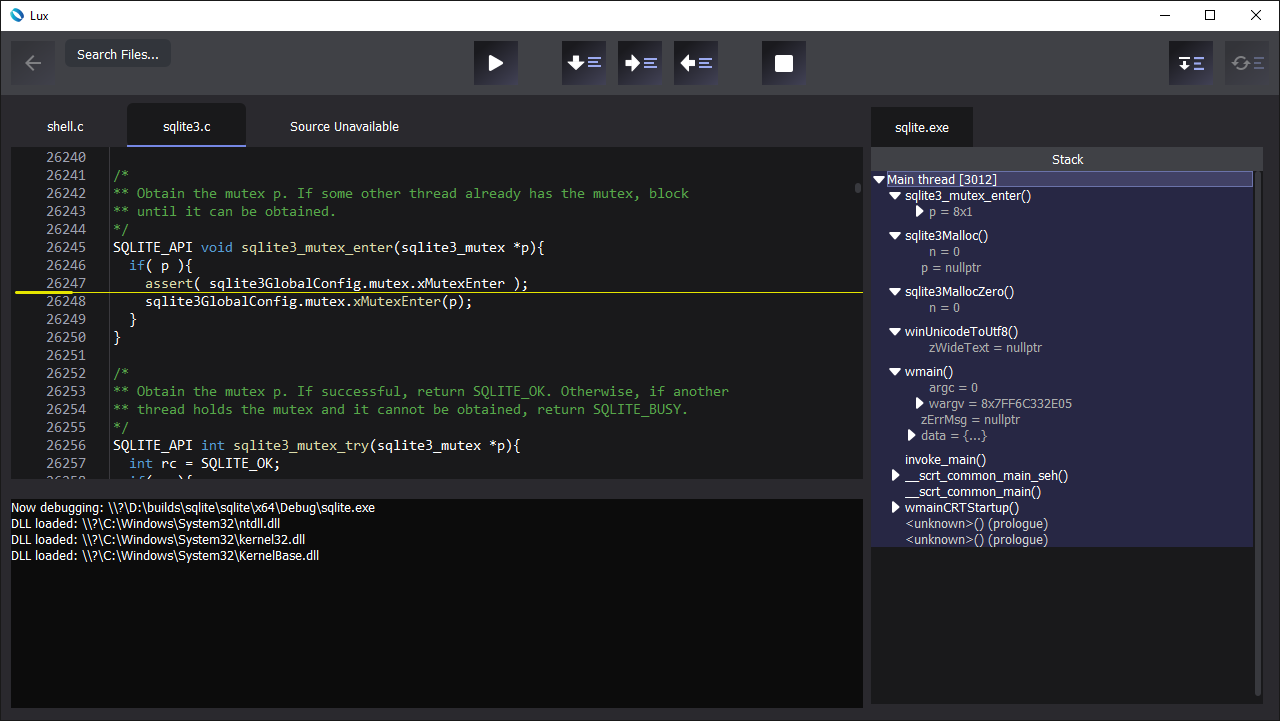Click the Stack panel header

1067,159
